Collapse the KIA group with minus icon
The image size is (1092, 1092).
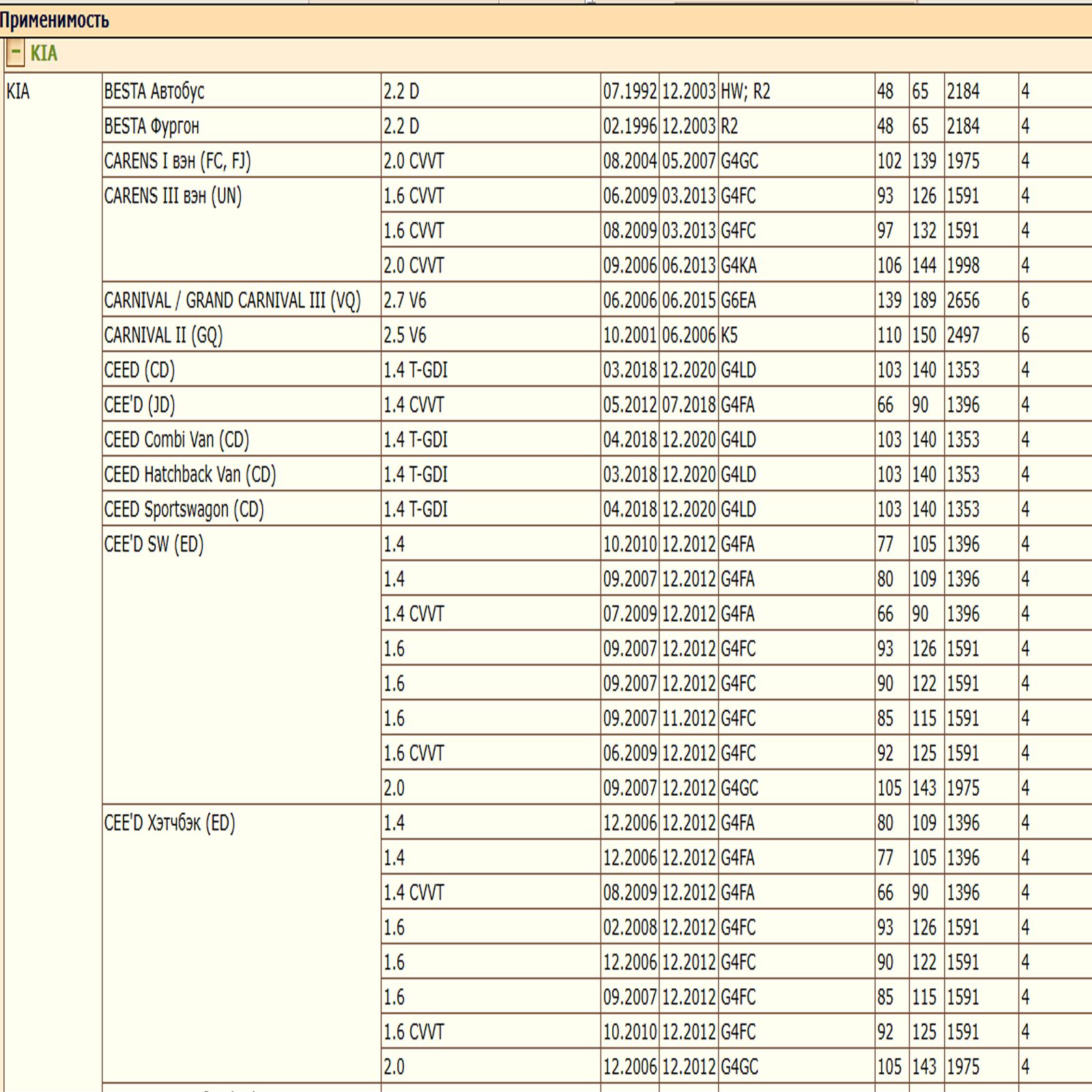tap(16, 53)
